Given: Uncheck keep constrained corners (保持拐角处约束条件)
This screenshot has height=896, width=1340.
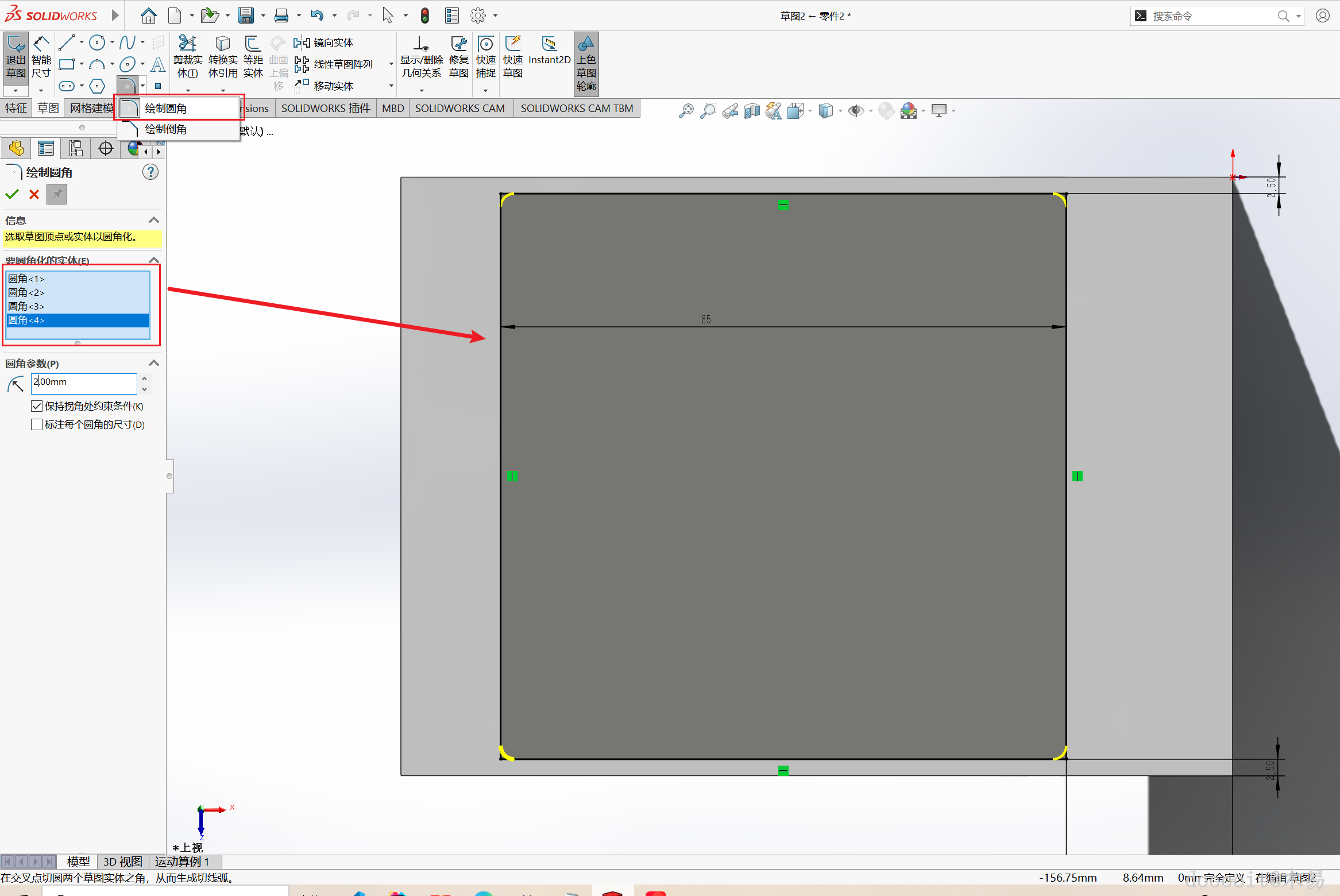Looking at the screenshot, I should click(x=37, y=406).
